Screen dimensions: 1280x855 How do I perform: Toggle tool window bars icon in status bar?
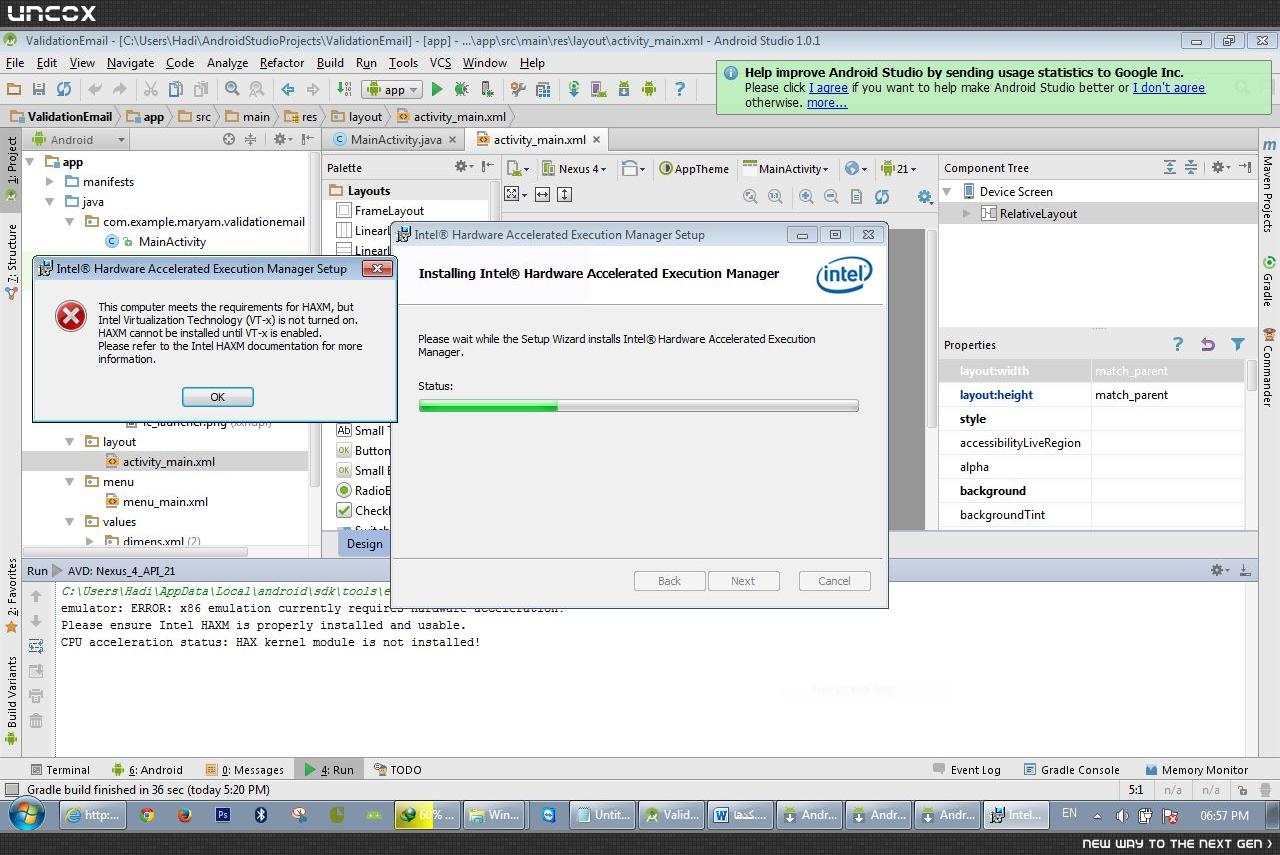[12, 790]
